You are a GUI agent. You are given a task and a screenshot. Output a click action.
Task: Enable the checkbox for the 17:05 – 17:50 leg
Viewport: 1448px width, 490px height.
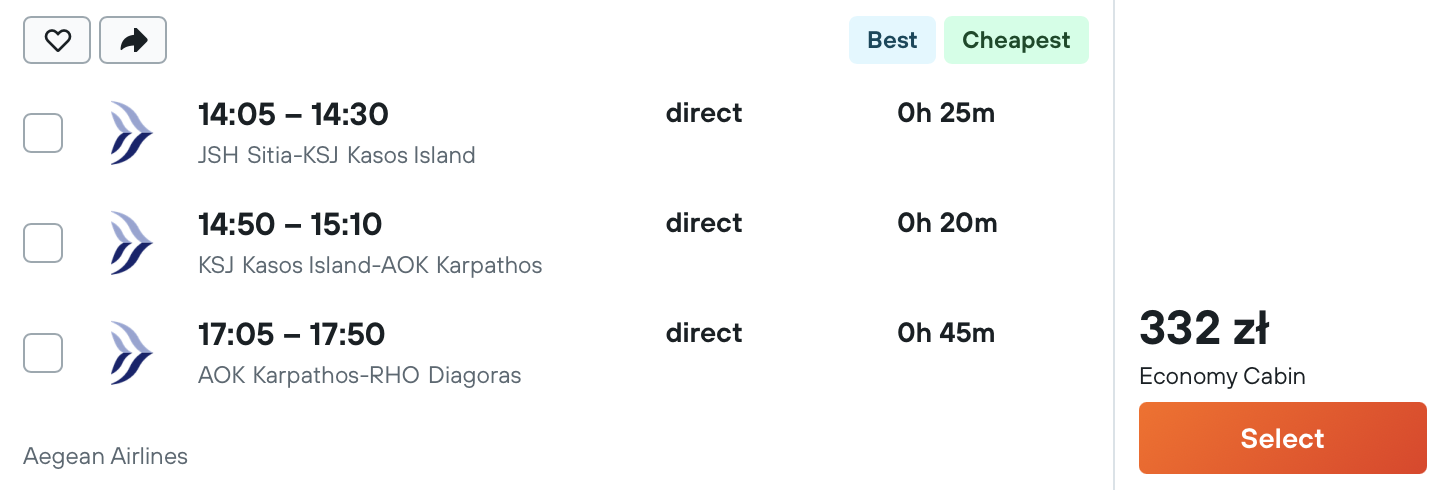[43, 353]
